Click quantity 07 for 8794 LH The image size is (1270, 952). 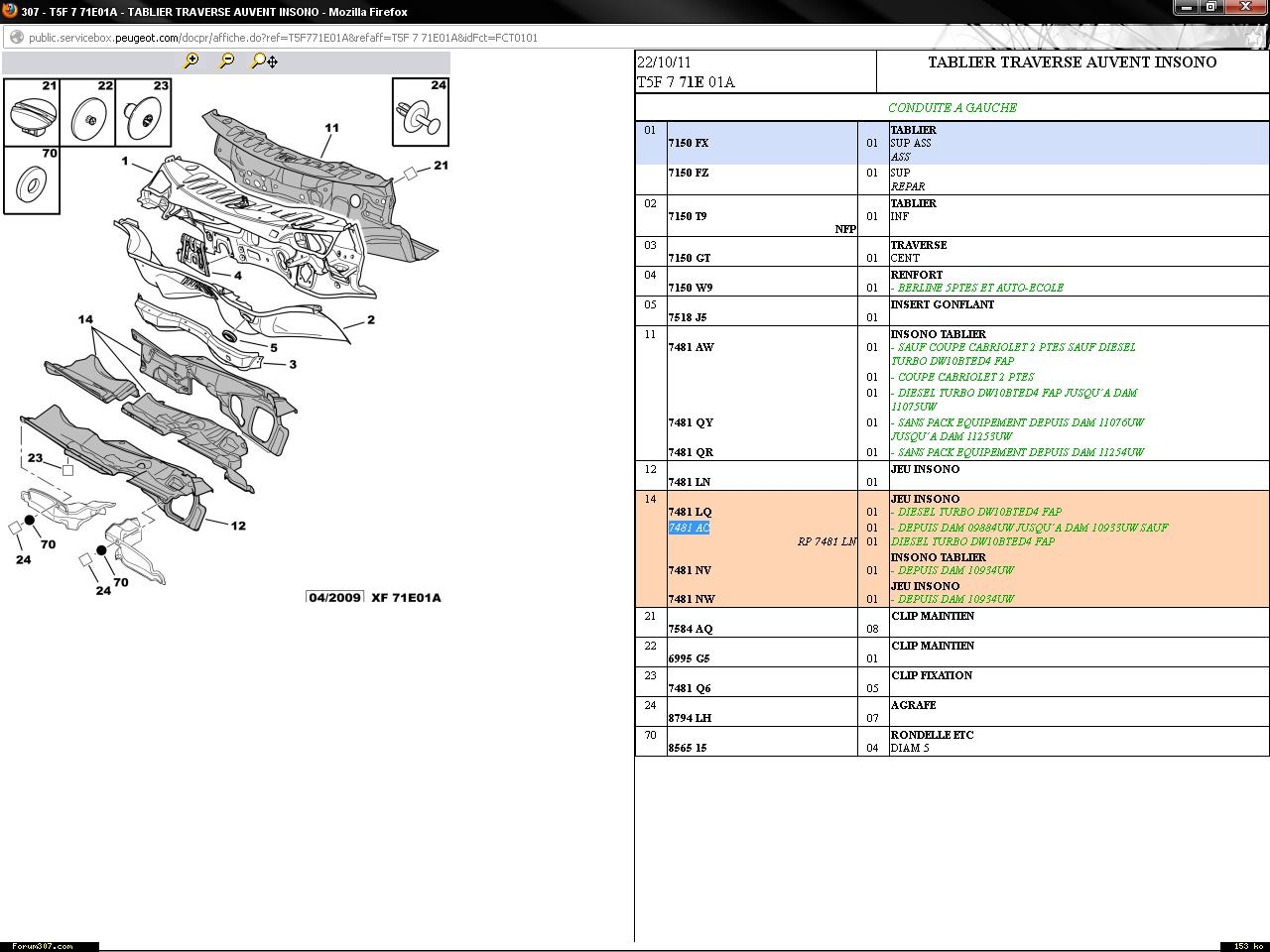pyautogui.click(x=872, y=718)
